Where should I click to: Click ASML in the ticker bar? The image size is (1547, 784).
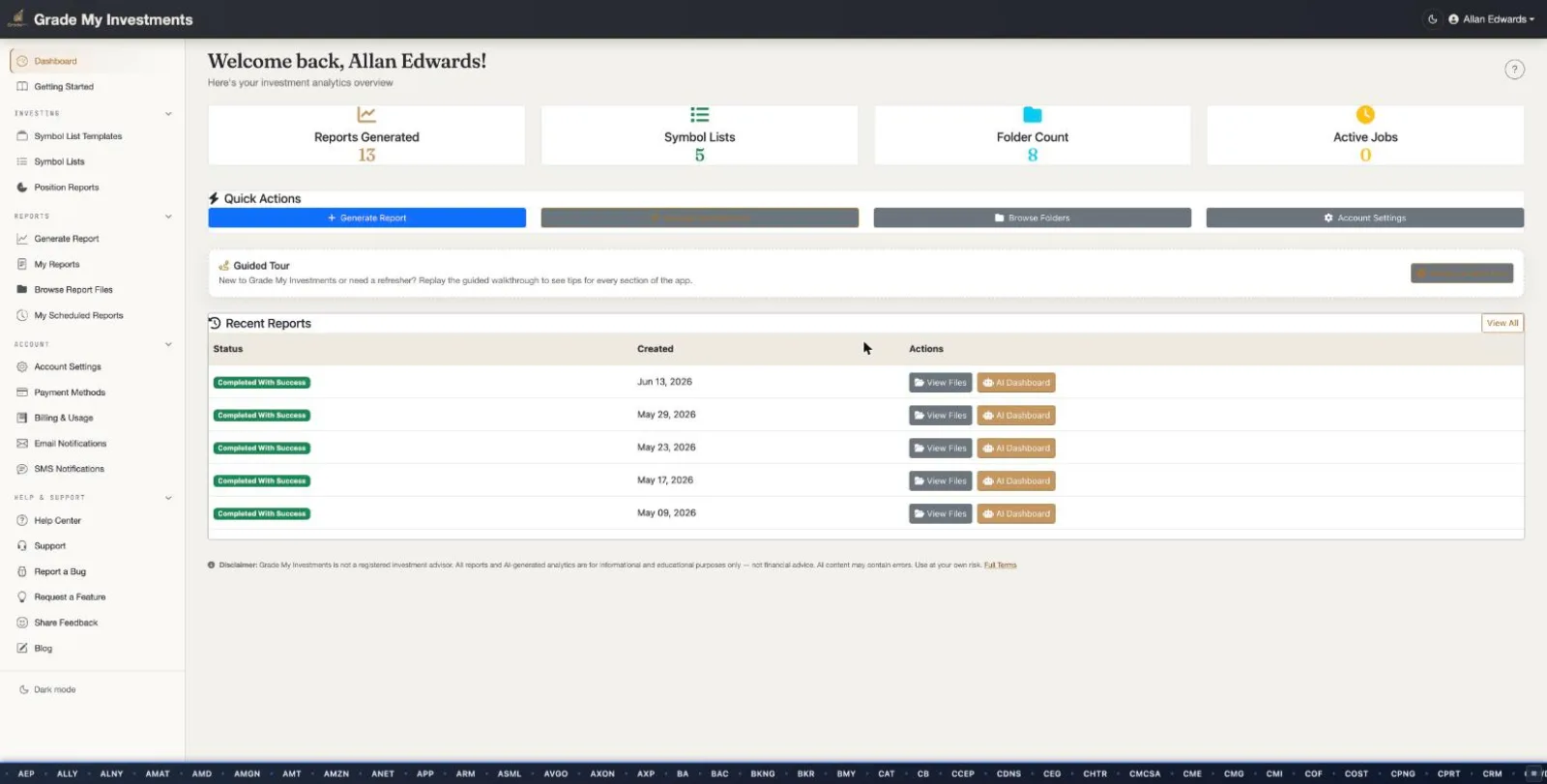click(510, 774)
